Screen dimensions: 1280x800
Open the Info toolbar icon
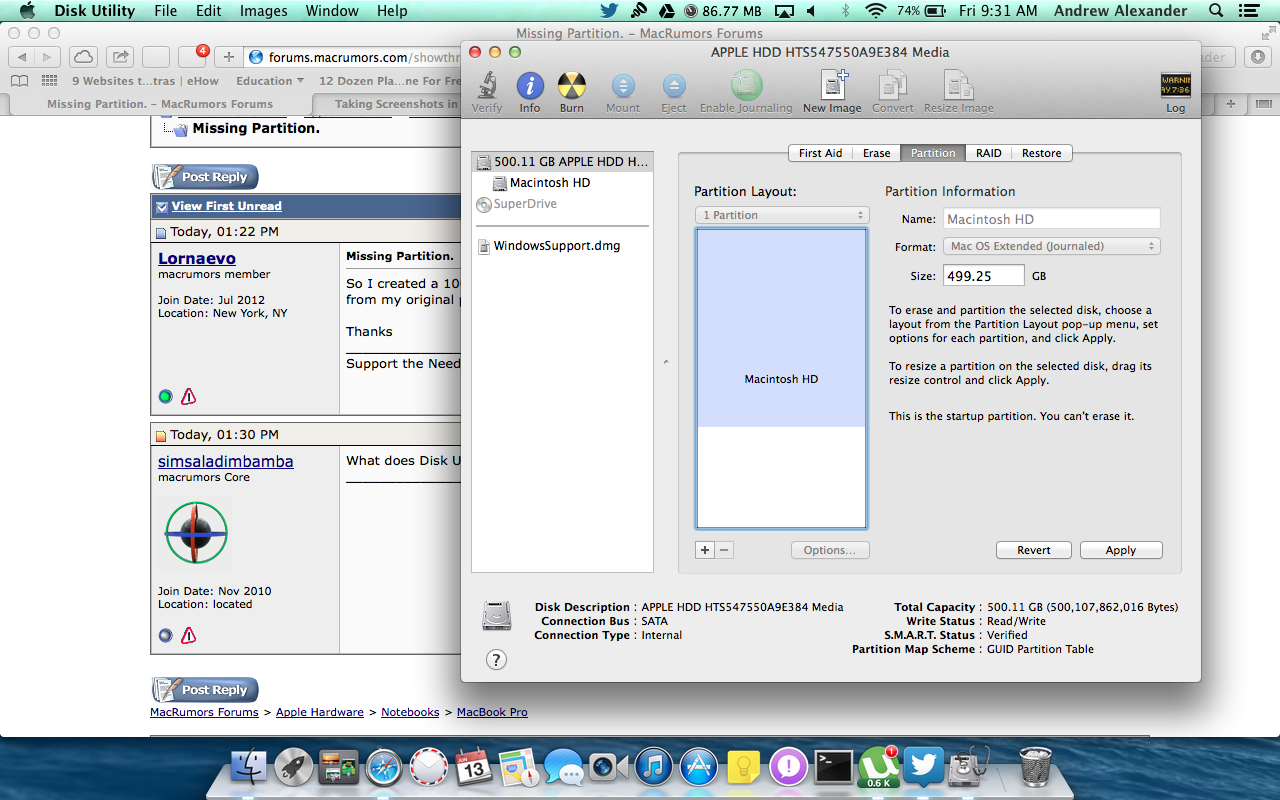[x=530, y=86]
